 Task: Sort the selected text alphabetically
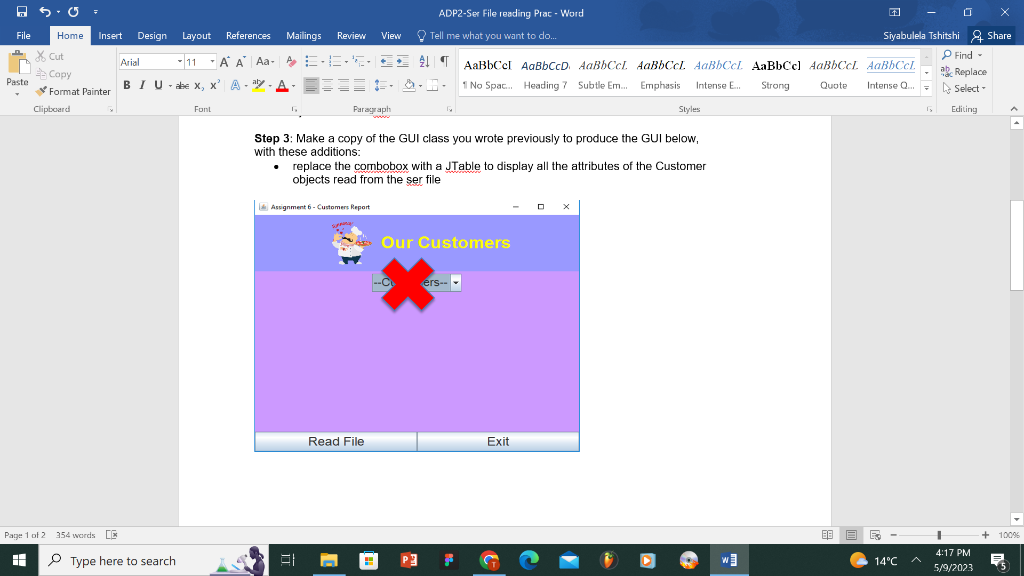point(424,62)
